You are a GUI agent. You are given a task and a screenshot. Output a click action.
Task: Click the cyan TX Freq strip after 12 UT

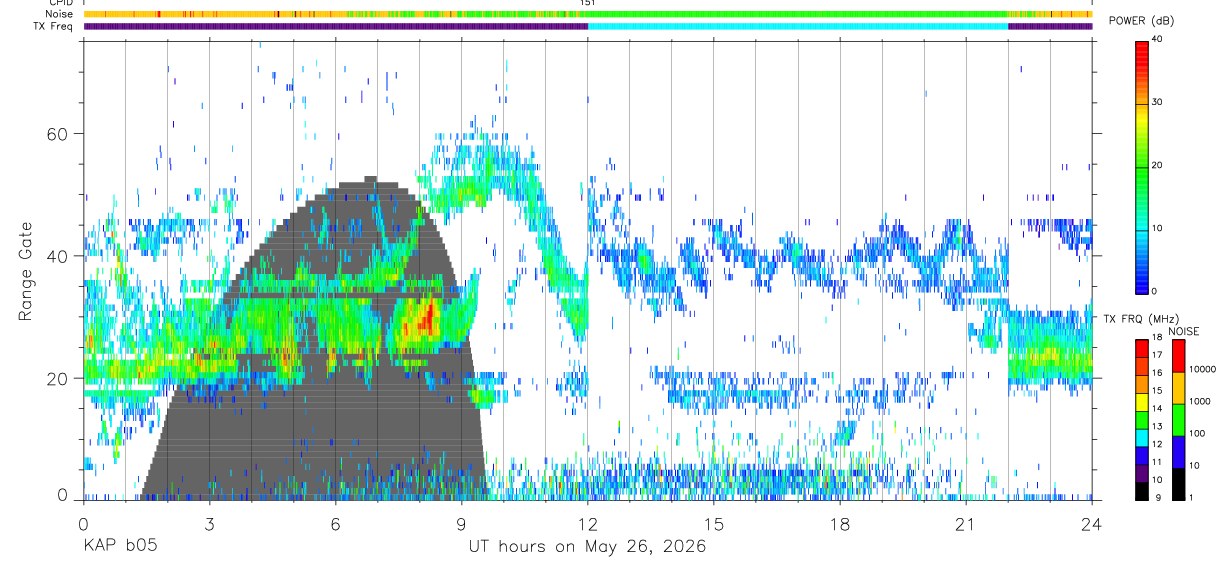[x=798, y=26]
